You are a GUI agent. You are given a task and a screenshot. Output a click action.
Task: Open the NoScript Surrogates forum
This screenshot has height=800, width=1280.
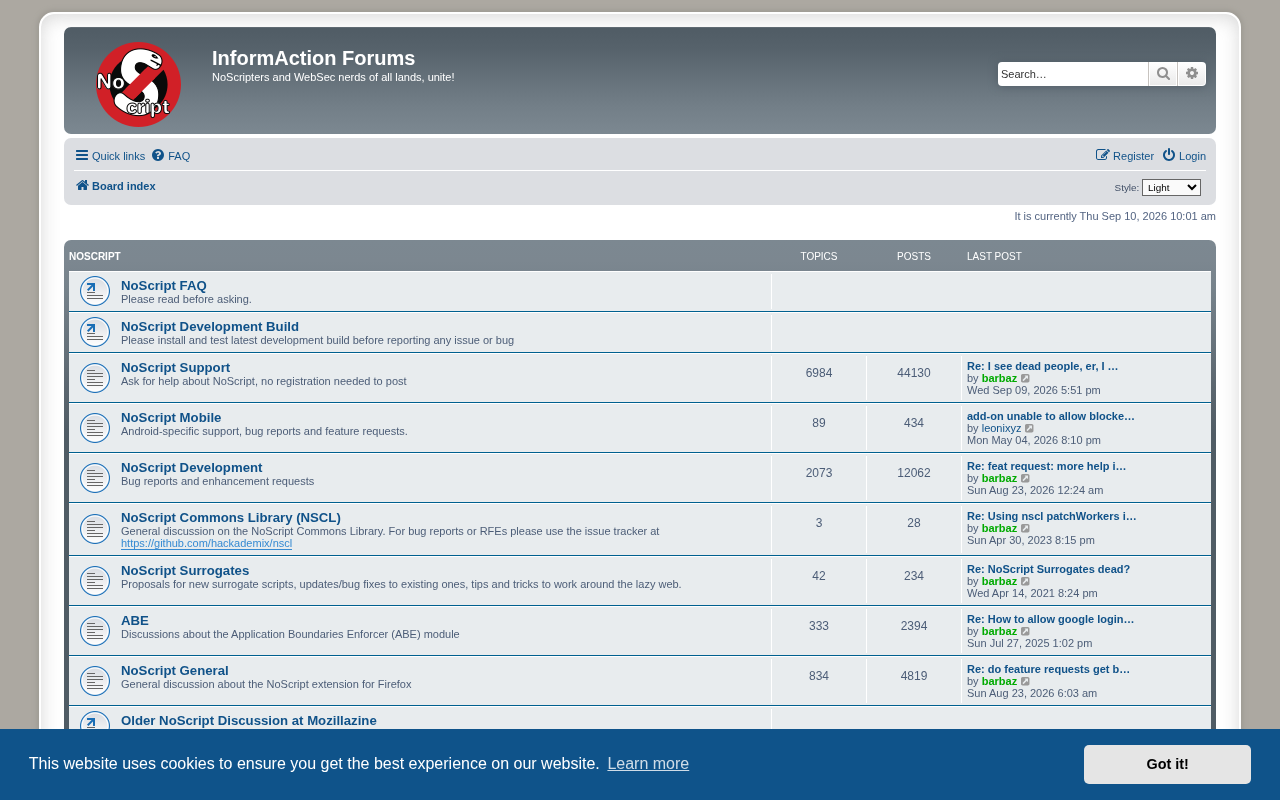tap(185, 570)
